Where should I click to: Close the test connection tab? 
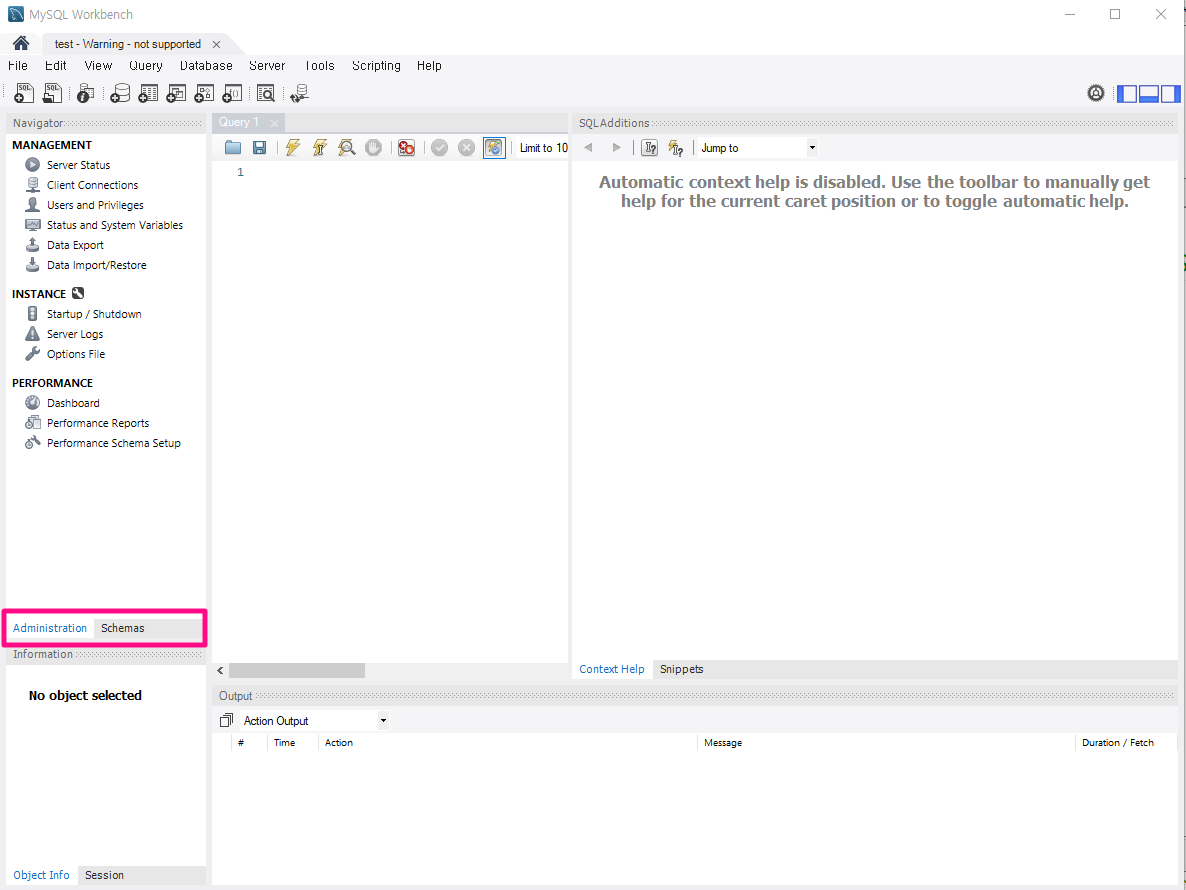[x=216, y=45]
